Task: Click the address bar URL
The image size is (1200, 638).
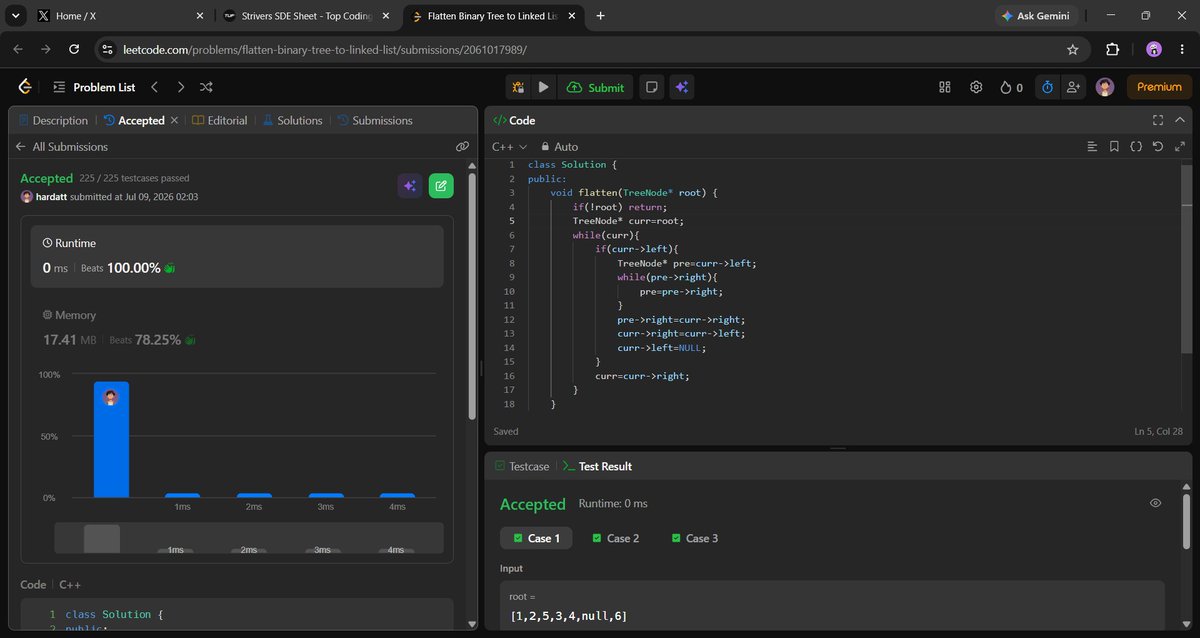Action: click(x=324, y=49)
